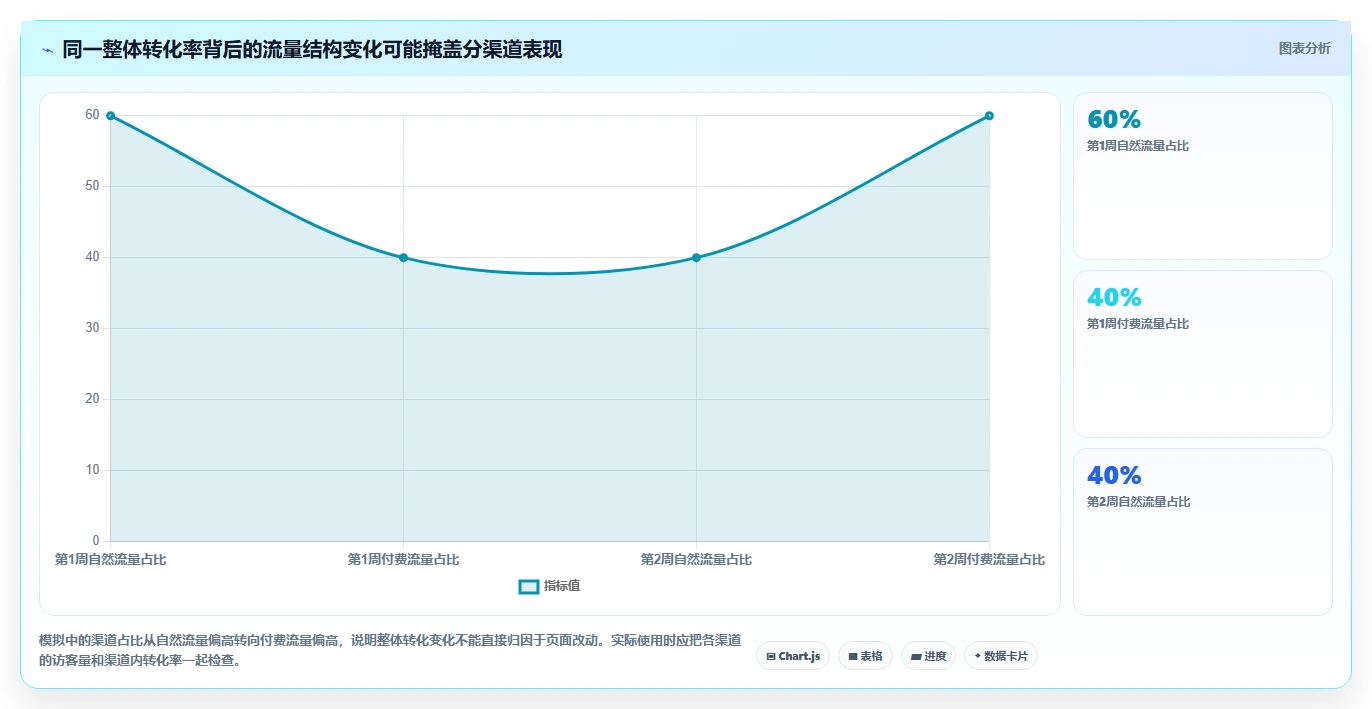
Task: Select the 数据卡片 chip
Action: coord(1001,656)
